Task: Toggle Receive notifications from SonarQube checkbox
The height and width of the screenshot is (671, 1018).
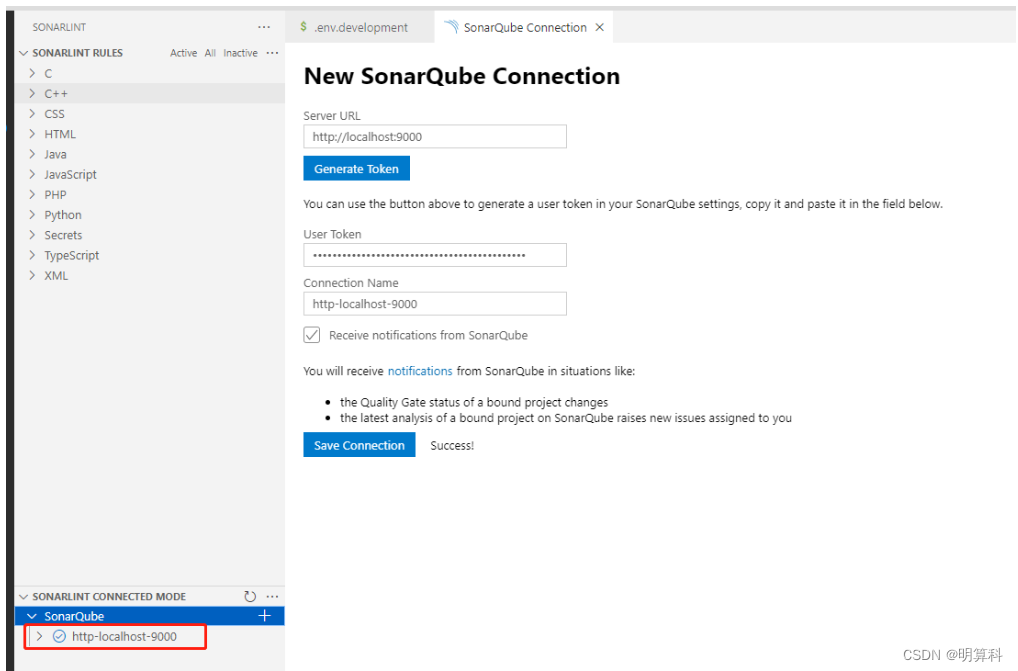Action: 312,335
